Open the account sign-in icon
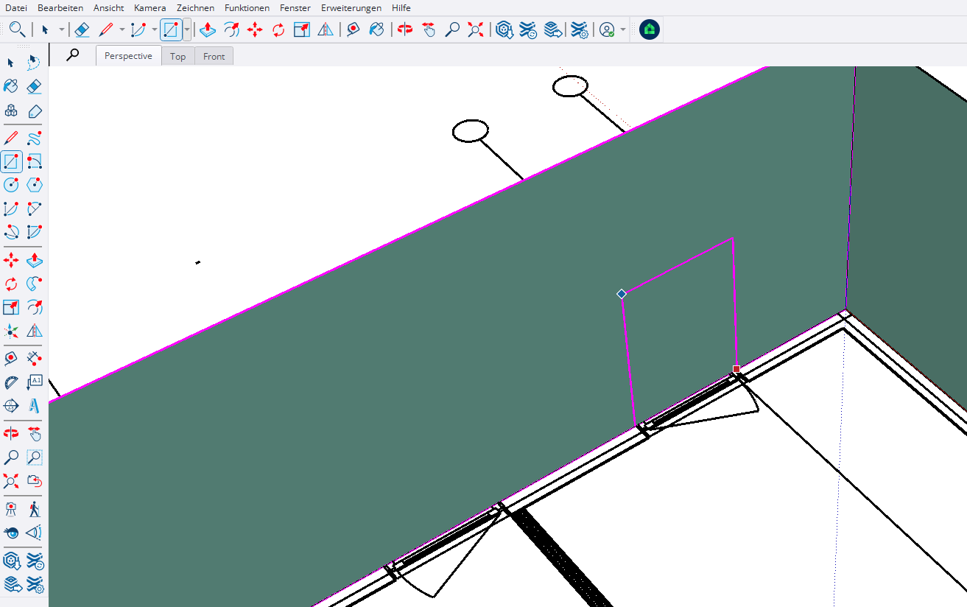The height and width of the screenshot is (607, 967). click(607, 30)
